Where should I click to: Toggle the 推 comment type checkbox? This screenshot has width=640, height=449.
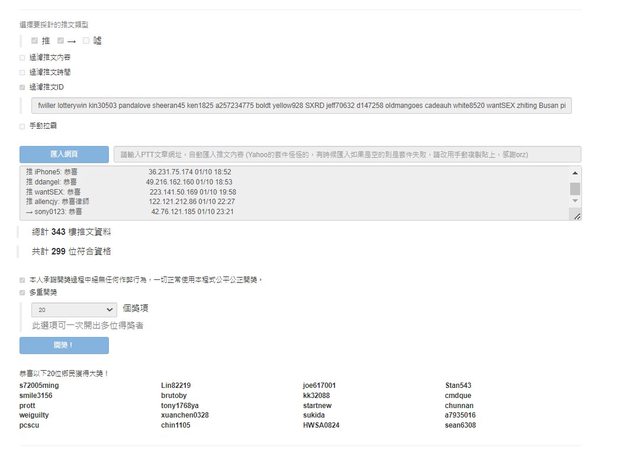click(35, 41)
